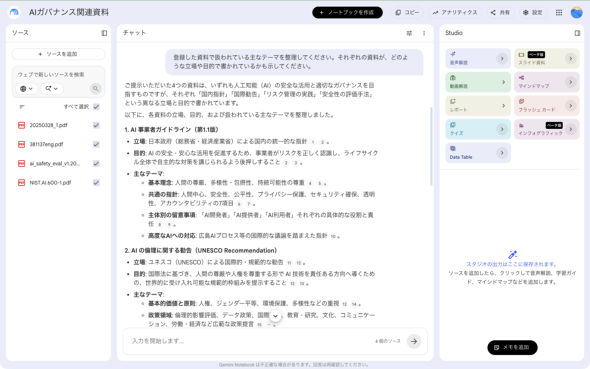Click the 動画解説 video overview card
The image size is (590, 369).
click(478, 82)
